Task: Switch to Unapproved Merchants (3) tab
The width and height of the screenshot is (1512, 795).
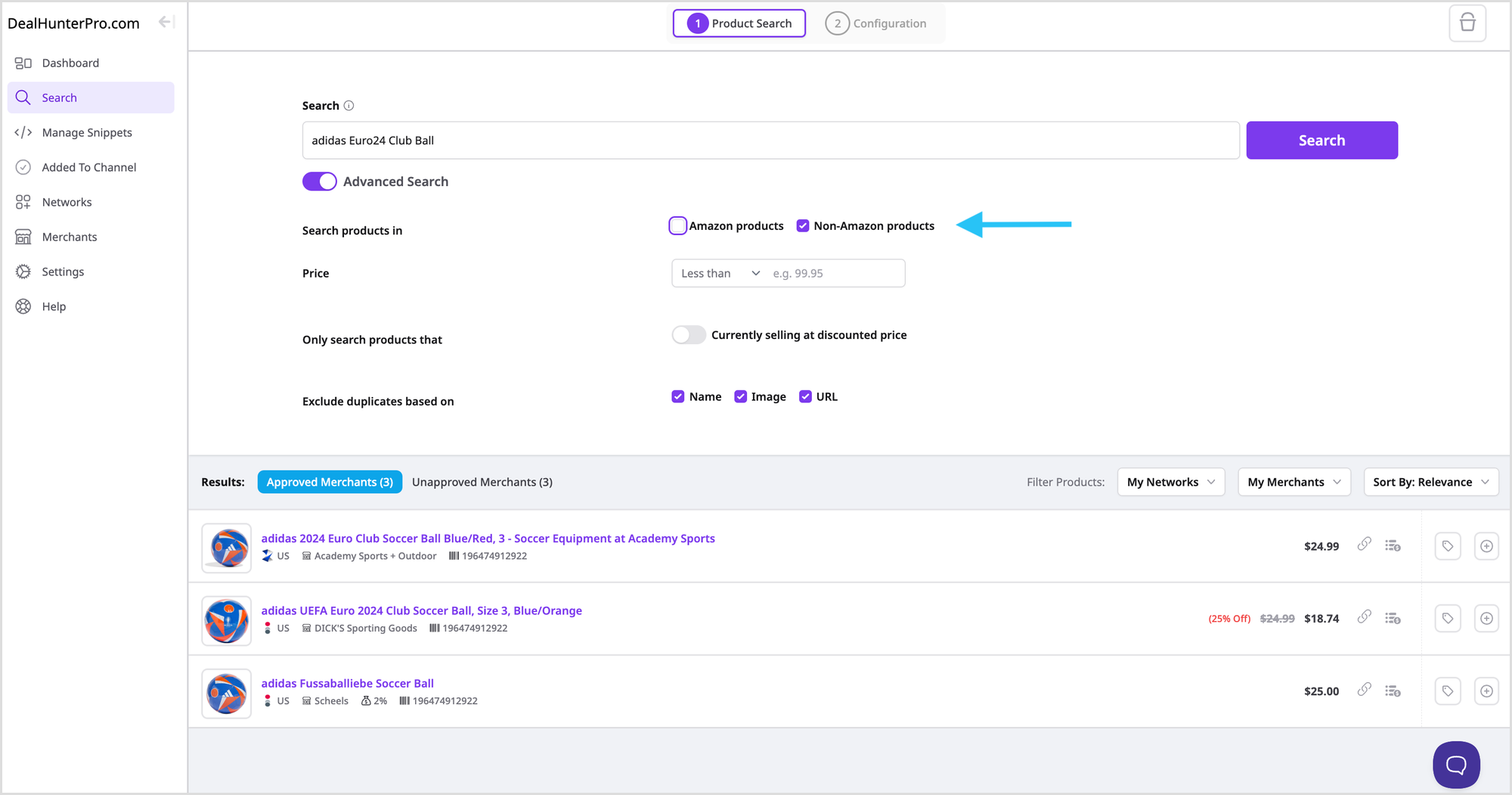Action: click(x=482, y=482)
